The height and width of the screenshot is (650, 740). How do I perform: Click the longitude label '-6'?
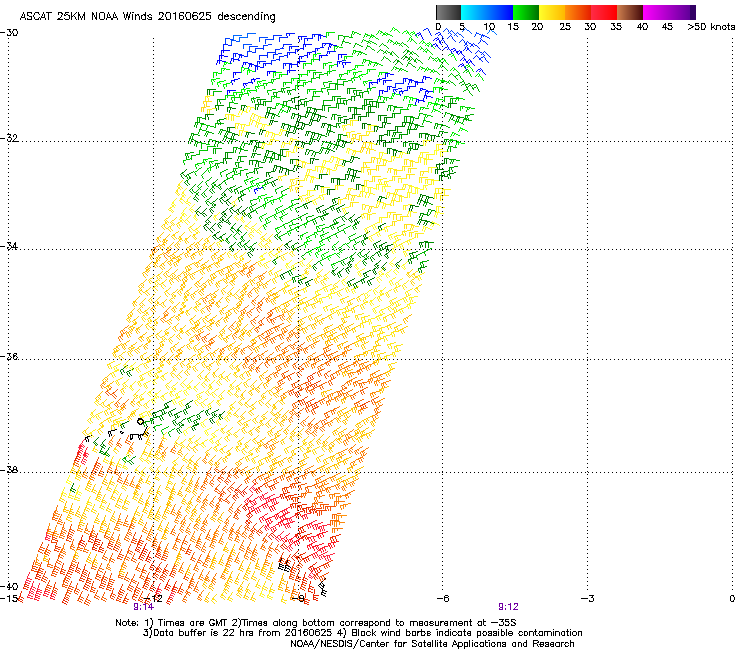click(443, 598)
